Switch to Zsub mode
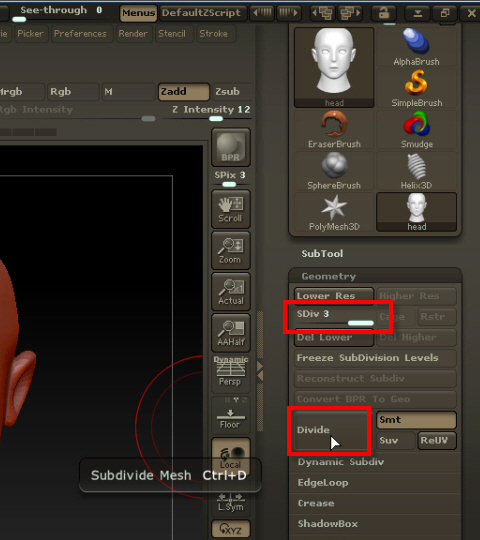Screen dimensions: 480x540 (232, 92)
